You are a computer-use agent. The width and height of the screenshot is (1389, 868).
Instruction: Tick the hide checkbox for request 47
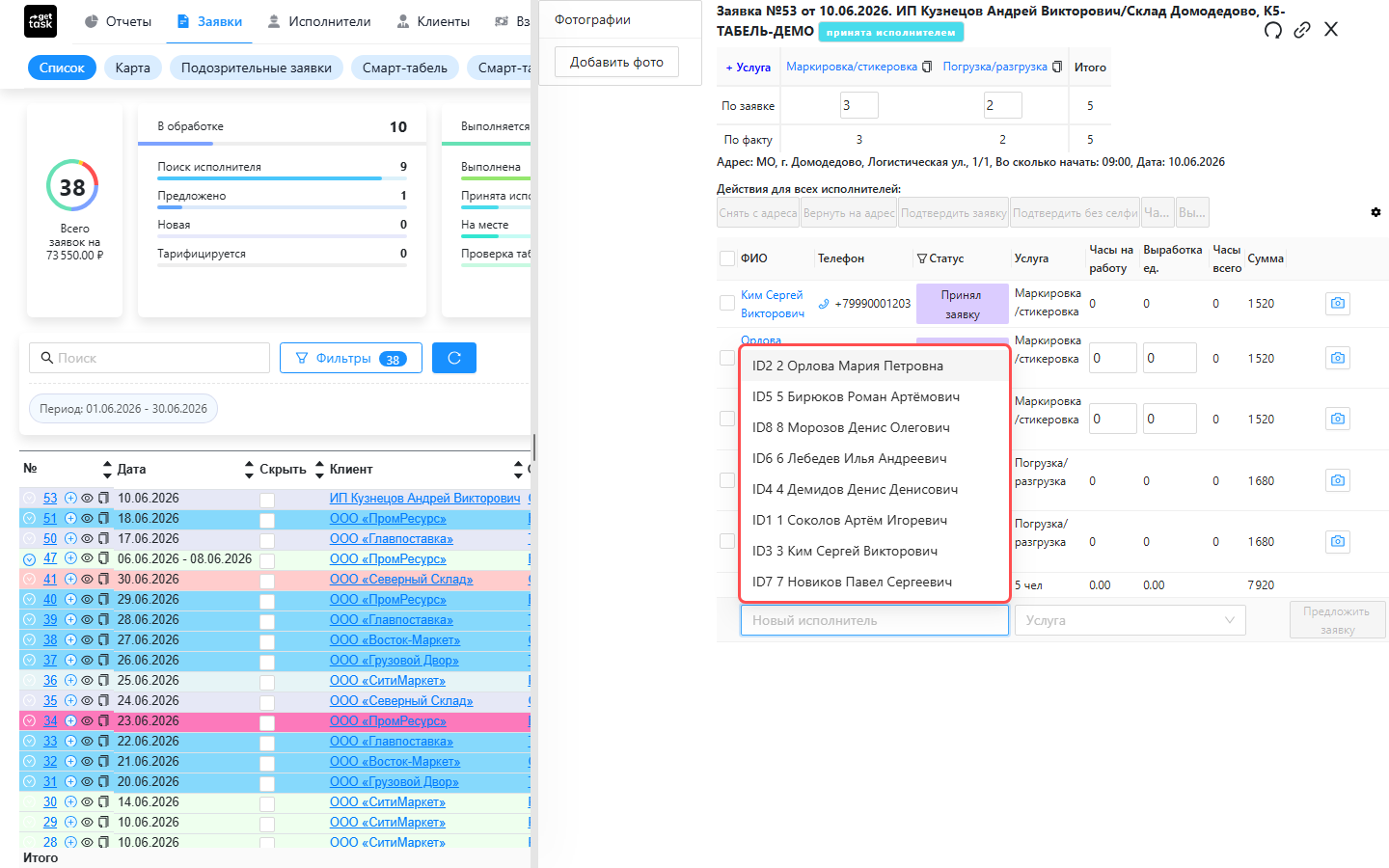click(267, 560)
